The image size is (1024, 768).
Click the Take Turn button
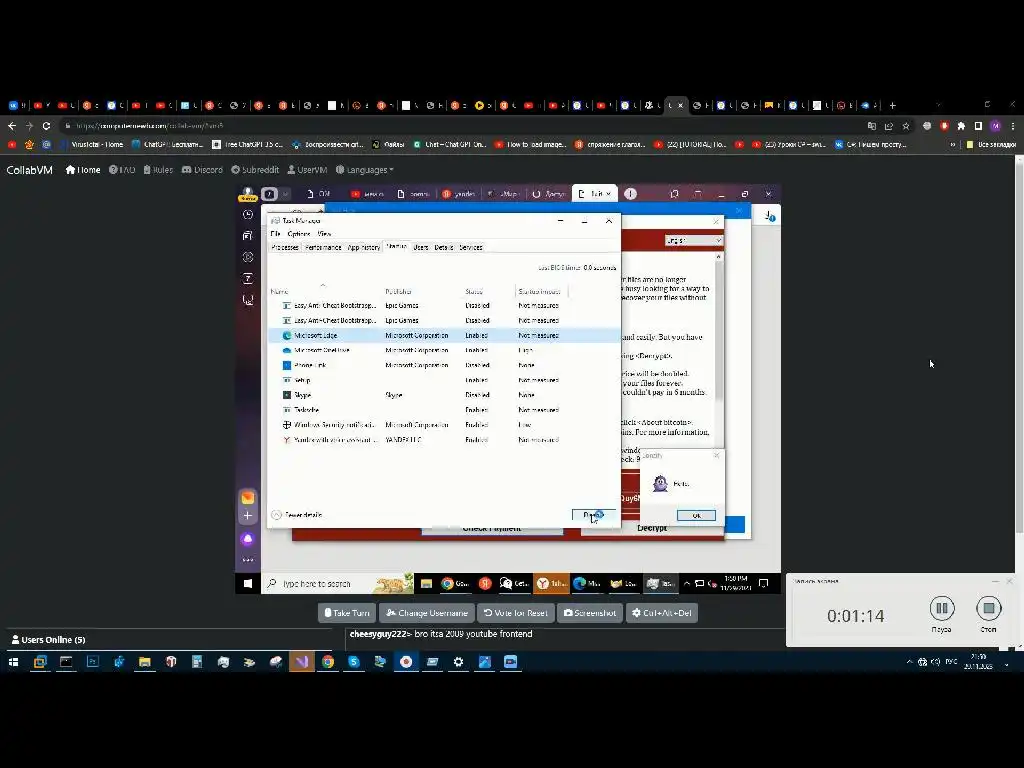pos(347,613)
